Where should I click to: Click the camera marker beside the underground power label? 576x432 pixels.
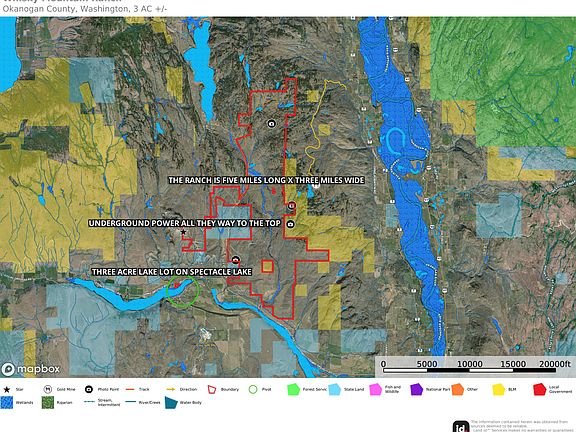tap(290, 224)
